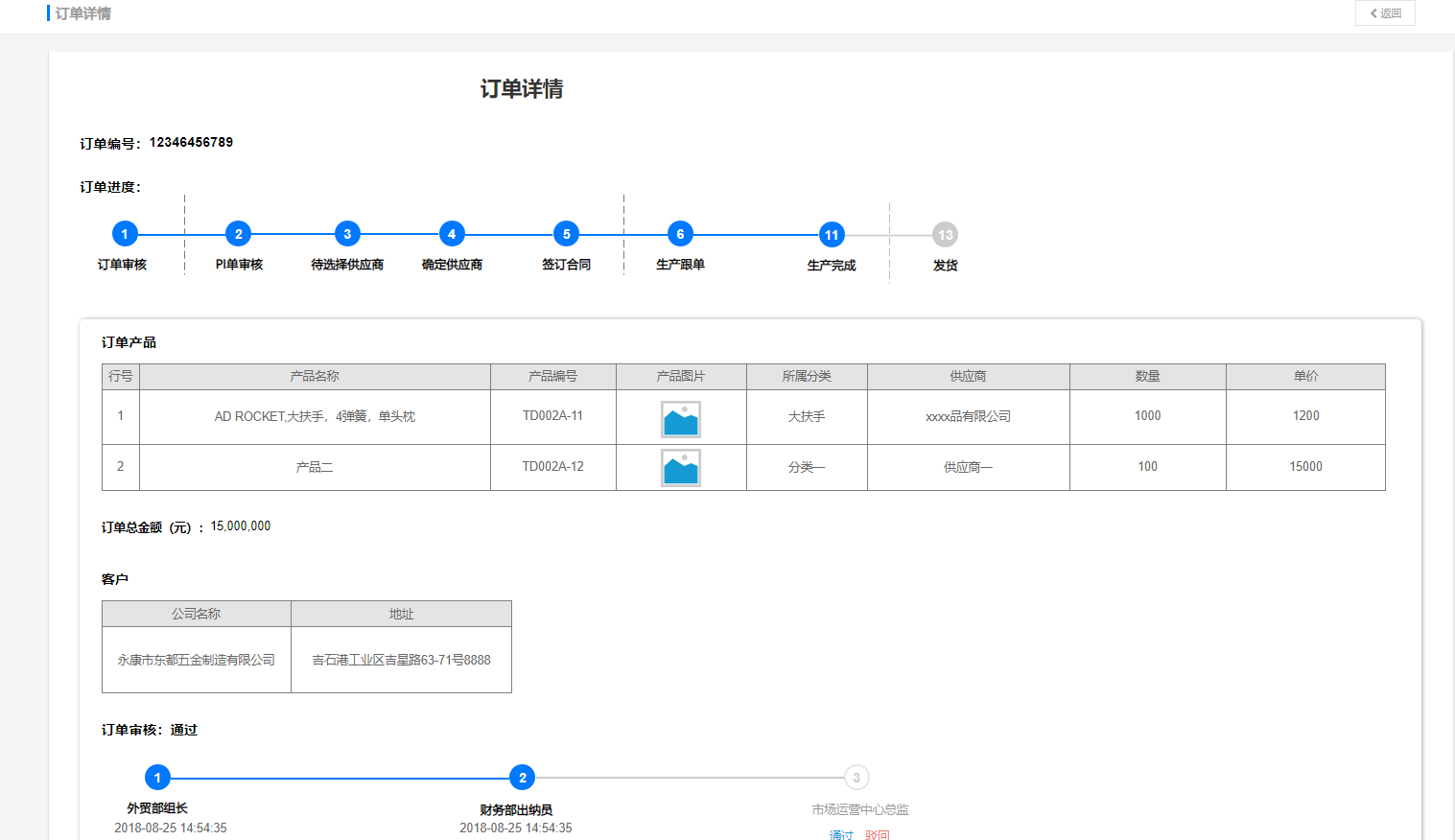Select approval step 1 外贸部组长
The width and height of the screenshot is (1455, 840).
click(x=157, y=778)
